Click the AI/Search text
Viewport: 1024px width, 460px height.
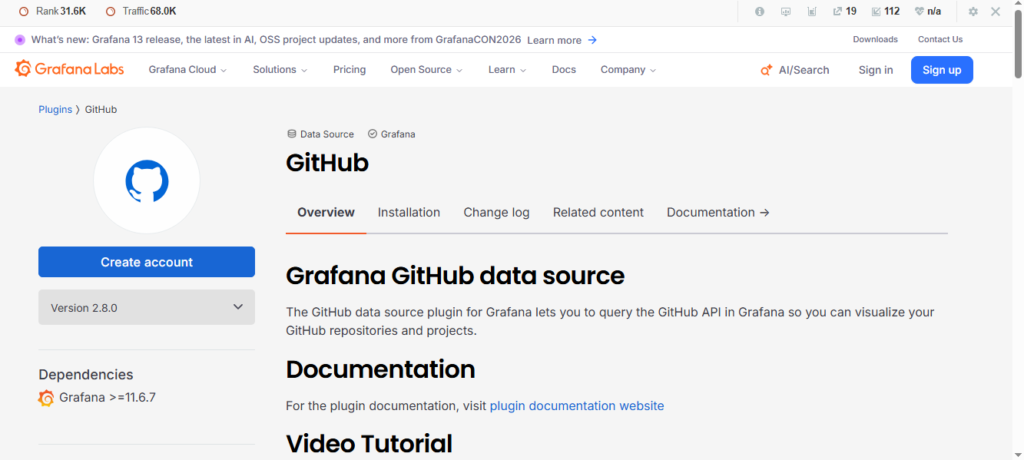pos(804,70)
